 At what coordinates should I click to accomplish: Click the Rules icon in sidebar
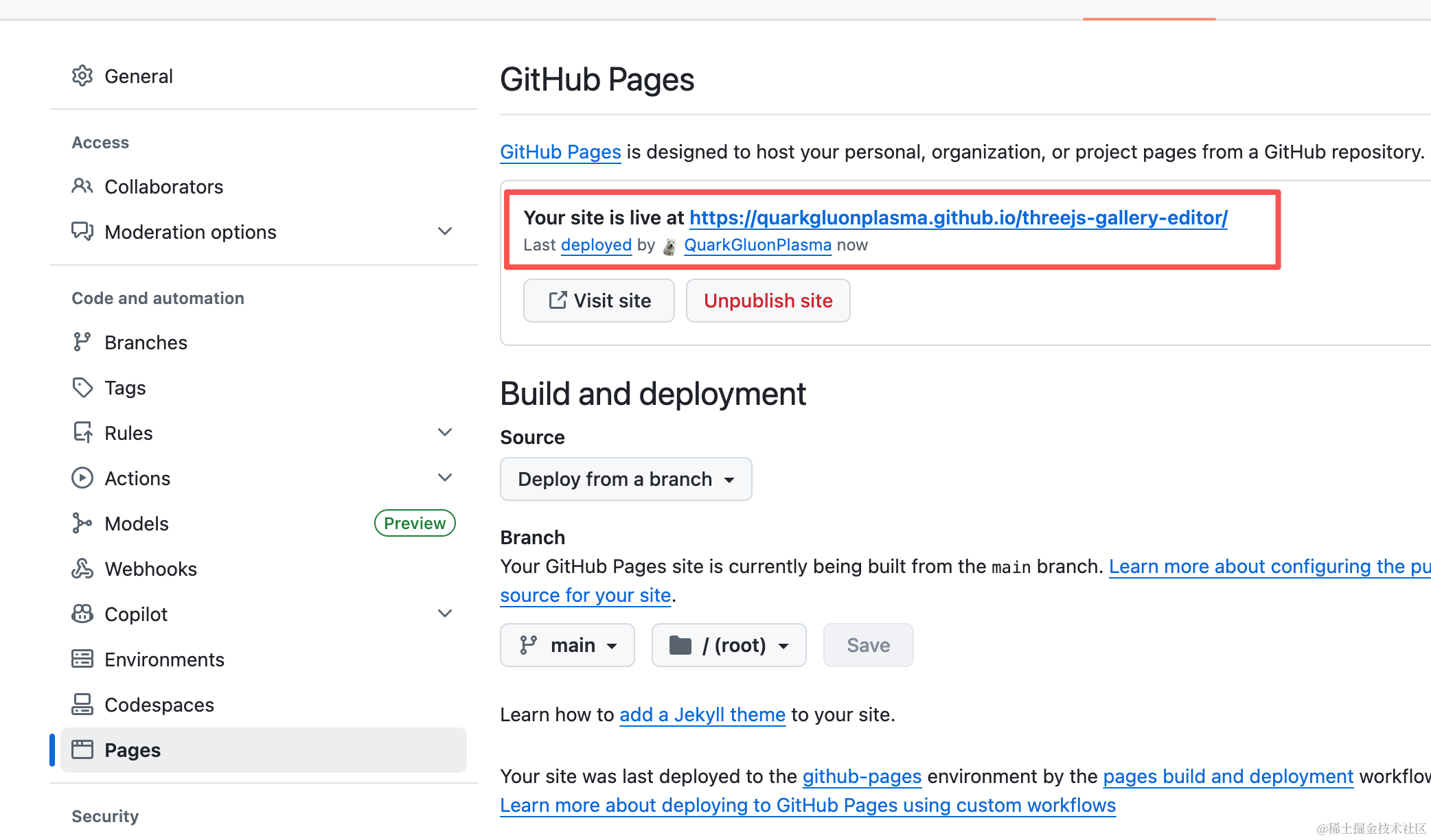[82, 432]
